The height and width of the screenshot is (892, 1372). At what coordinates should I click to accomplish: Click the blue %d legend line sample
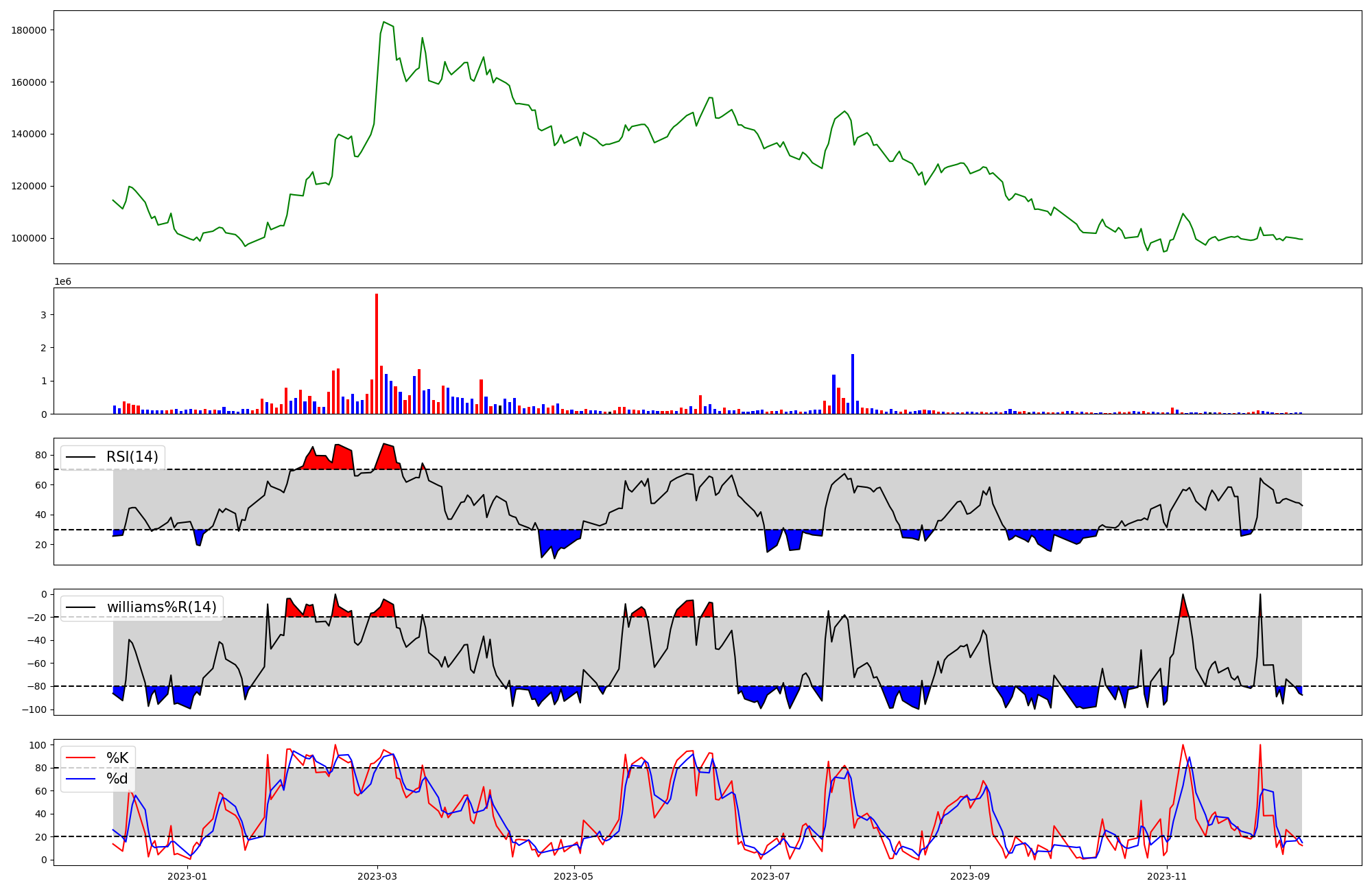coord(80,779)
